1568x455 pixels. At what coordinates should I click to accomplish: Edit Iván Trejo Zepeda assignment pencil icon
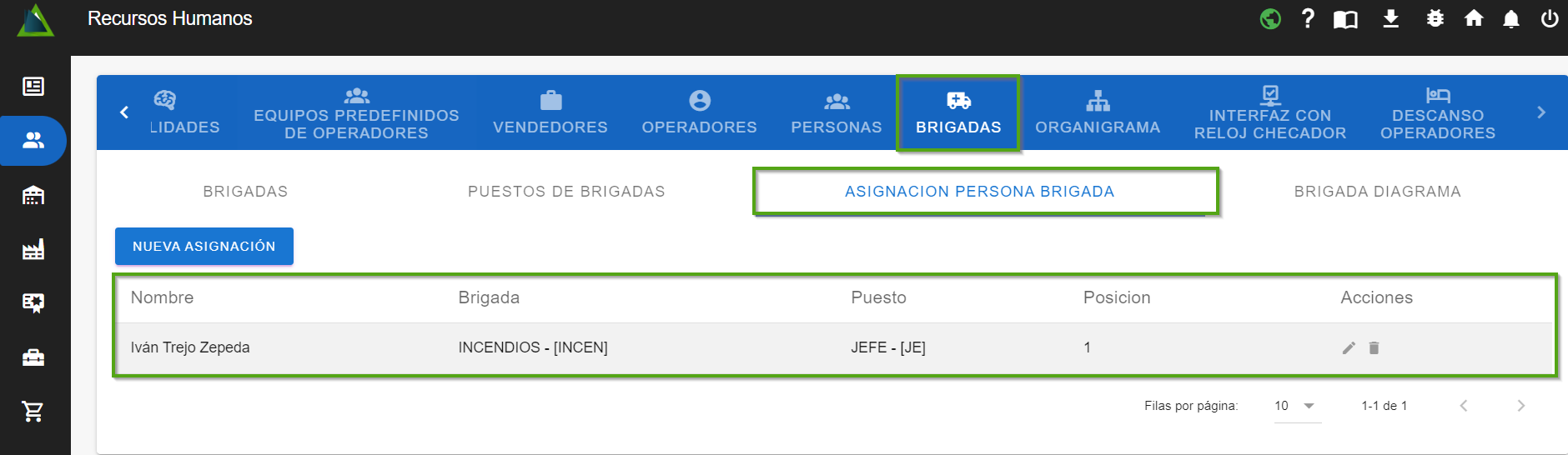[1349, 348]
